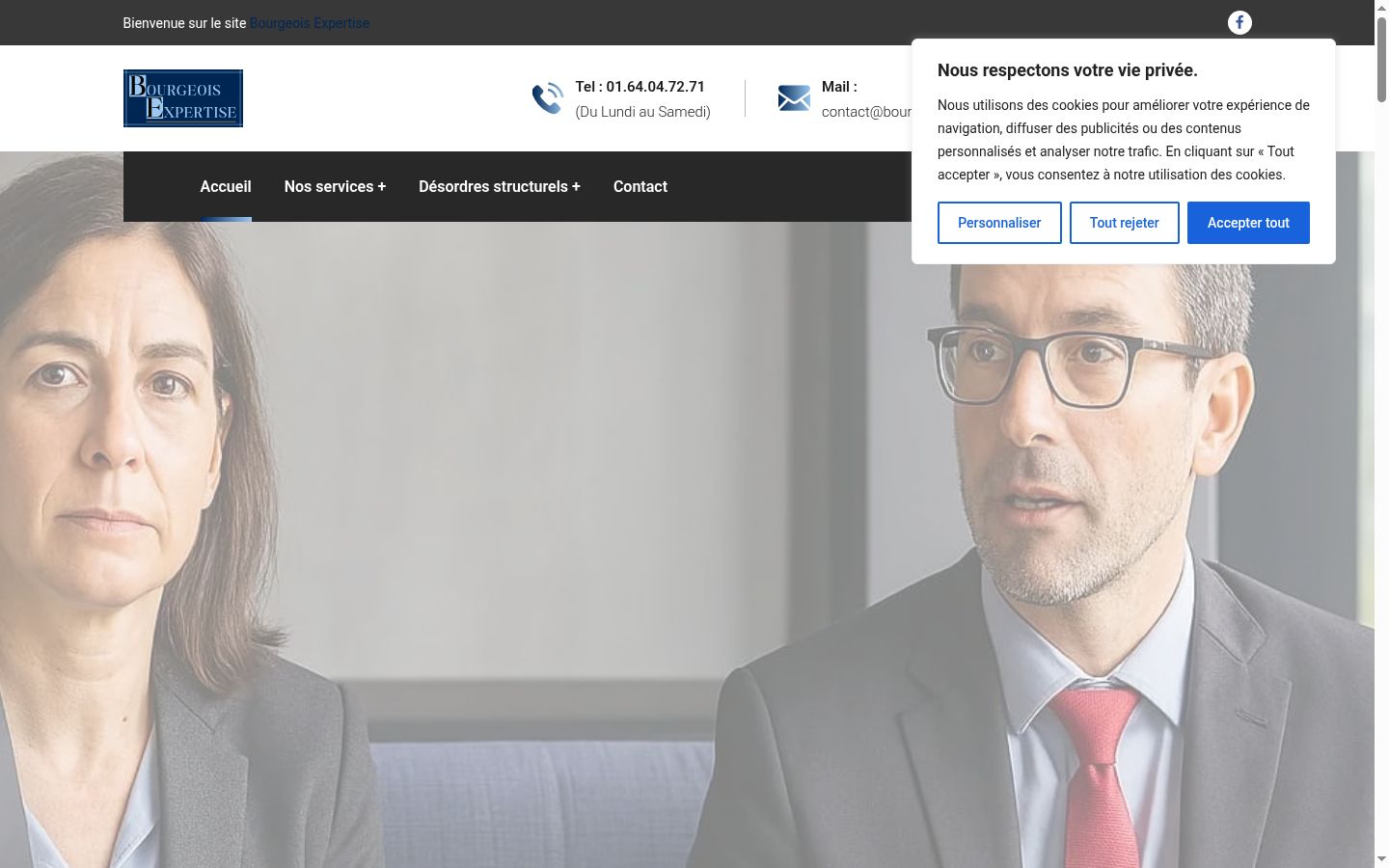Click the "Nous respectons votre vie privée." heading
This screenshot has width=1389, height=868.
point(1068,70)
